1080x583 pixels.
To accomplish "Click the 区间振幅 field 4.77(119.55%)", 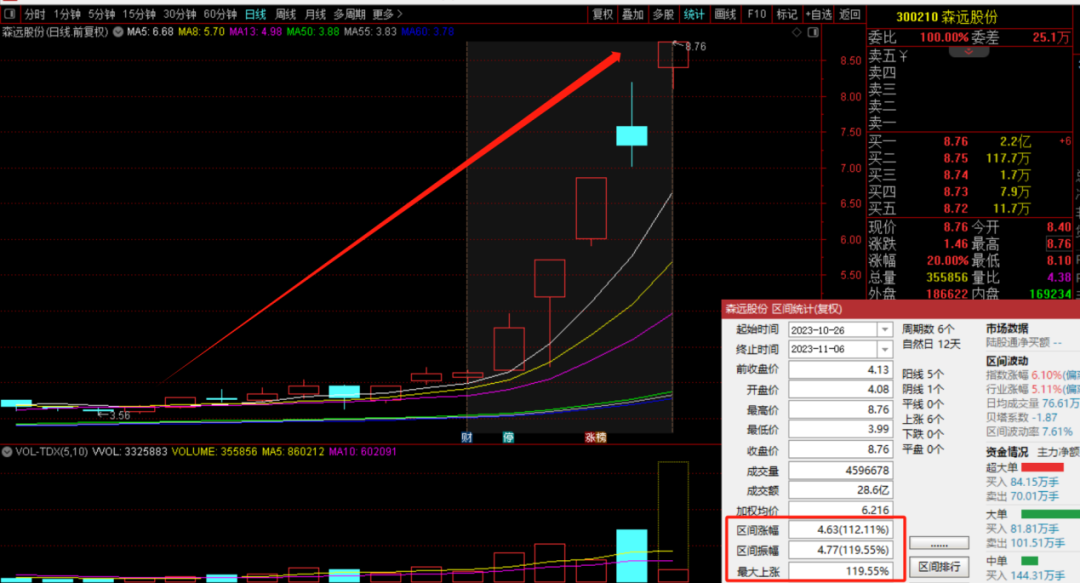I will [840, 551].
